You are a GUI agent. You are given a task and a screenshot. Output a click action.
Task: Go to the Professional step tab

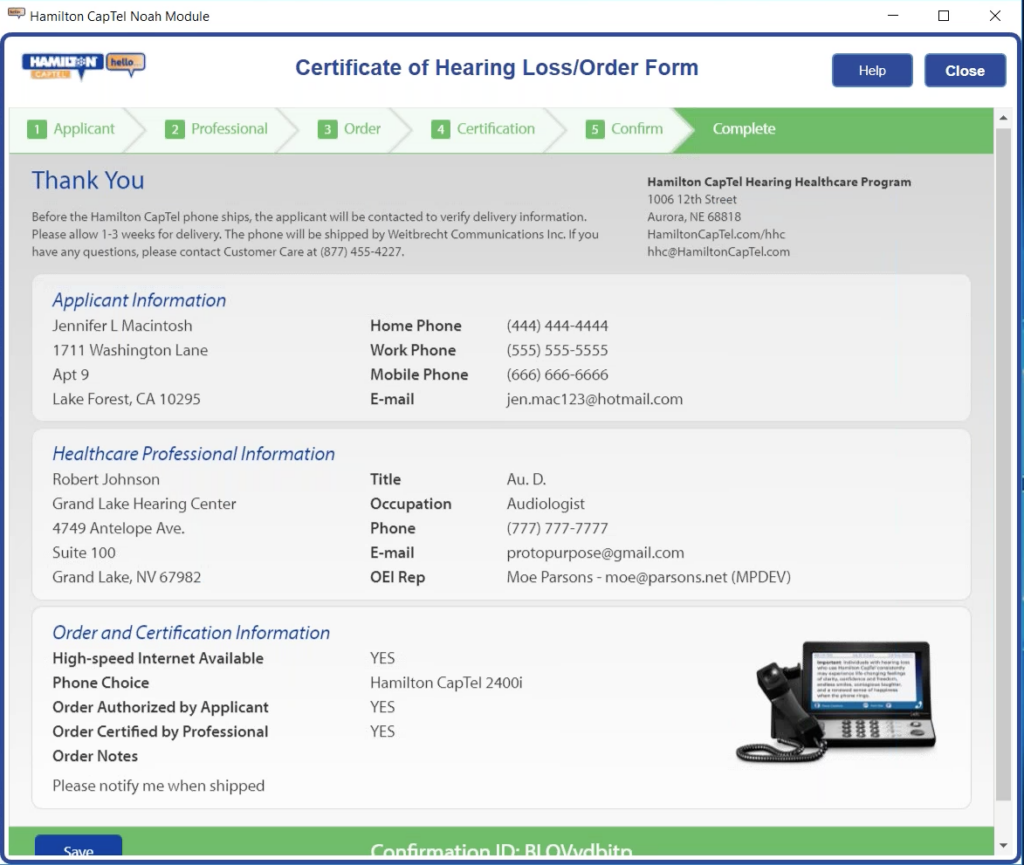(216, 129)
